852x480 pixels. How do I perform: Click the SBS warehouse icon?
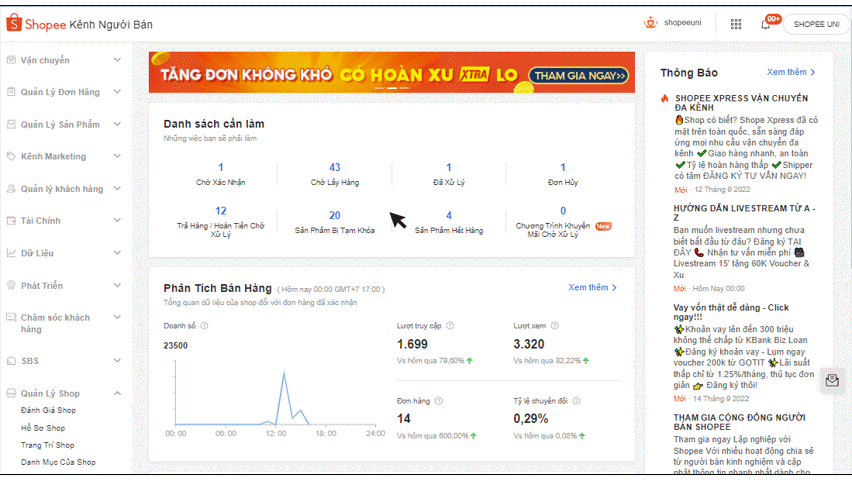point(11,360)
